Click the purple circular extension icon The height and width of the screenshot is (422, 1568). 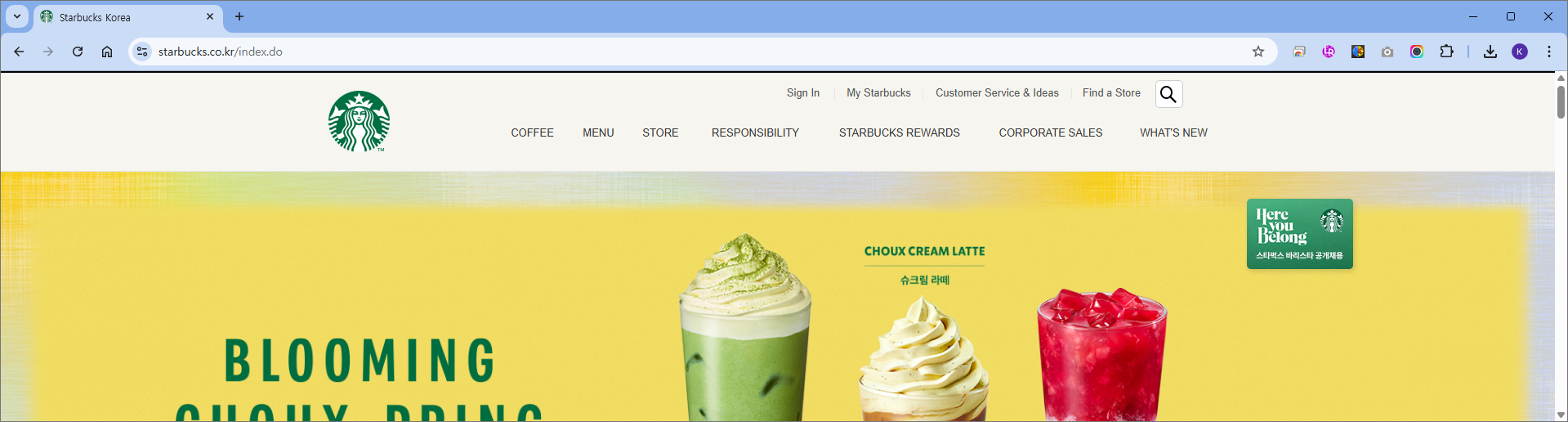pos(1329,52)
